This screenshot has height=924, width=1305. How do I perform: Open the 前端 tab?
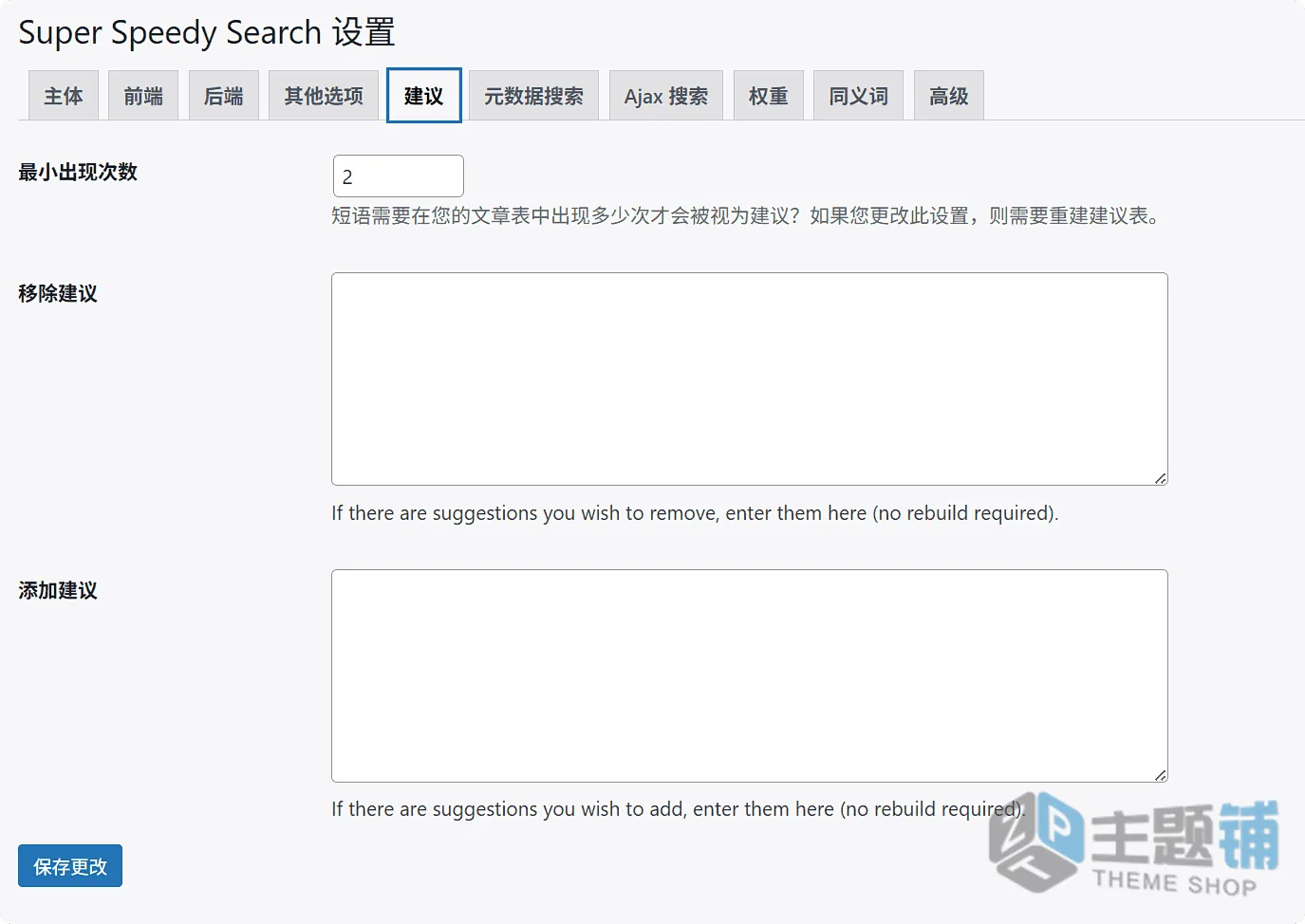pos(143,96)
